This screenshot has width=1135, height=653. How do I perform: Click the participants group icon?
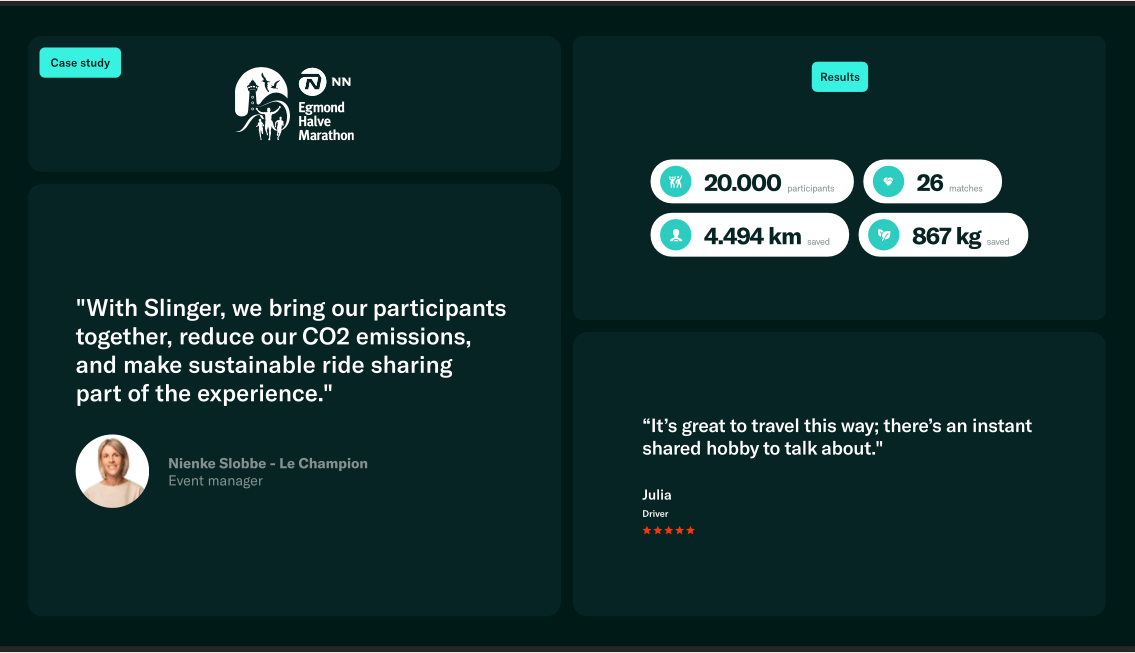click(677, 182)
